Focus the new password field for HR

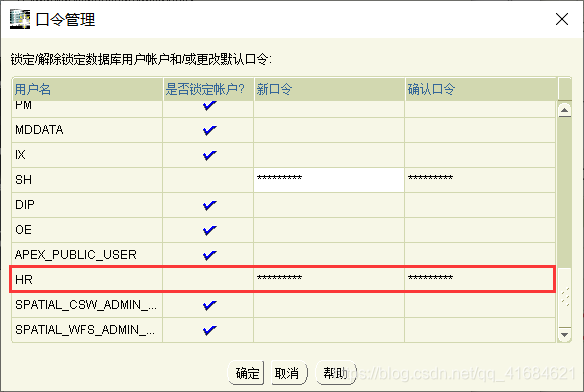329,280
